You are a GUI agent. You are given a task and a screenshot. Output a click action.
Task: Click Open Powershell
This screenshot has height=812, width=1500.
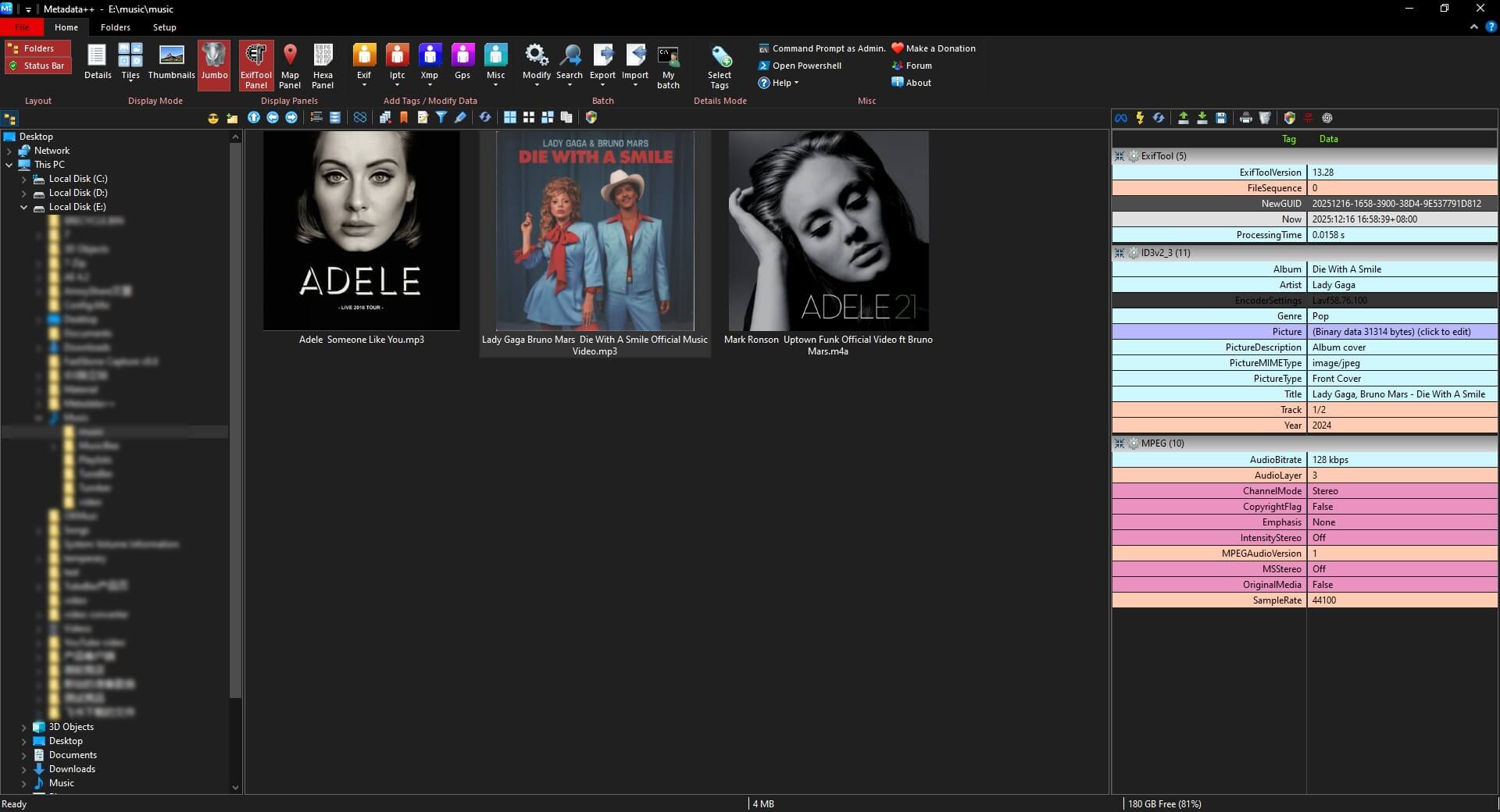(800, 66)
